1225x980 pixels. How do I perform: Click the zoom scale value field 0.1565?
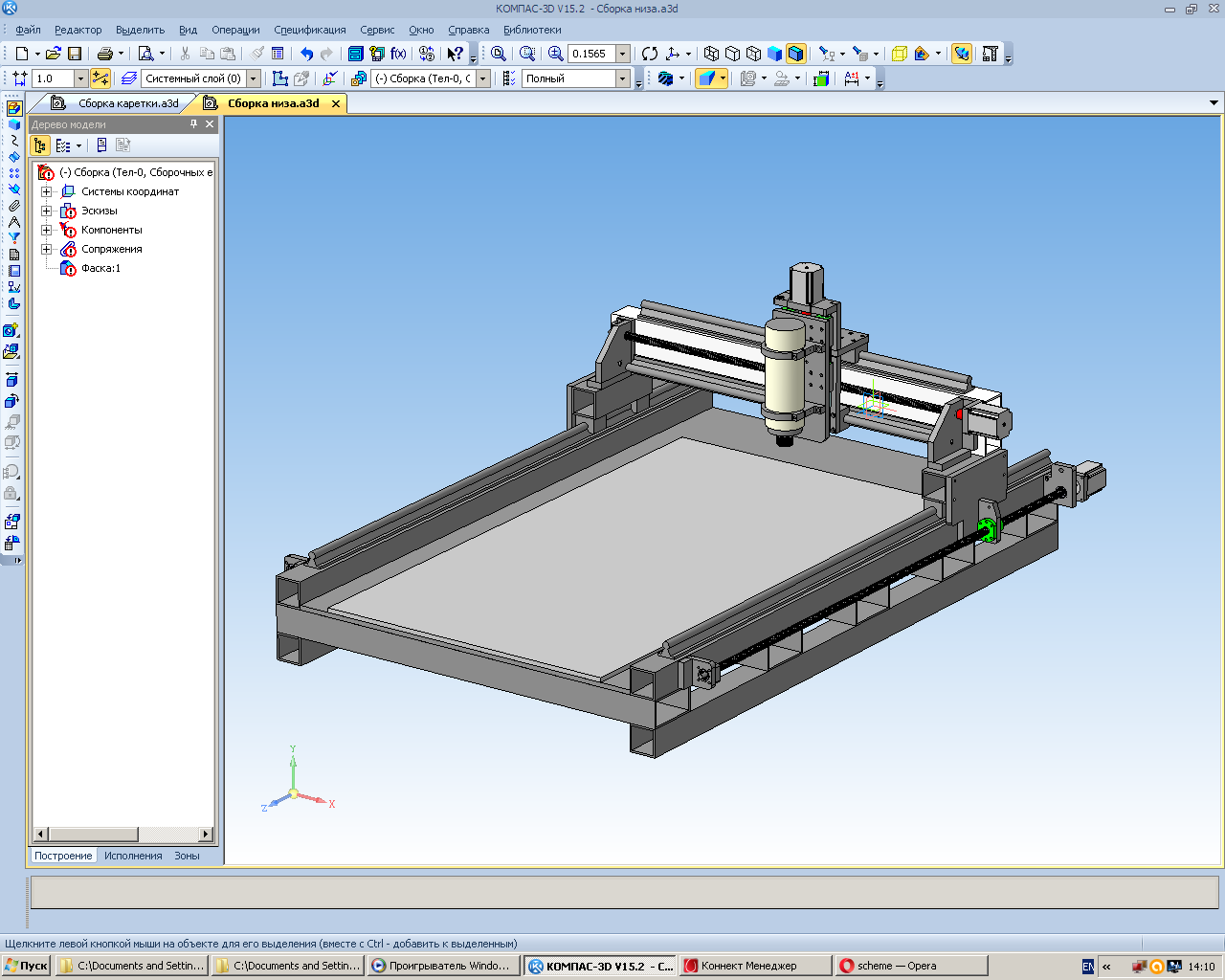(x=590, y=54)
